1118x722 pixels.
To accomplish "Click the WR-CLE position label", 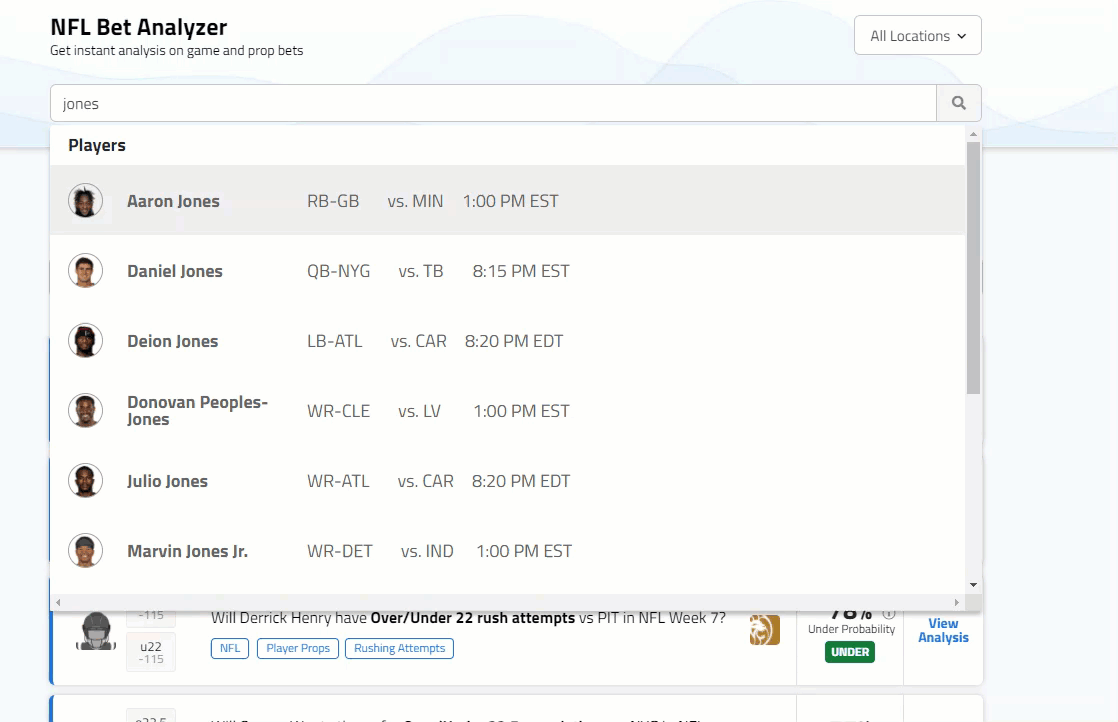I will 338,411.
